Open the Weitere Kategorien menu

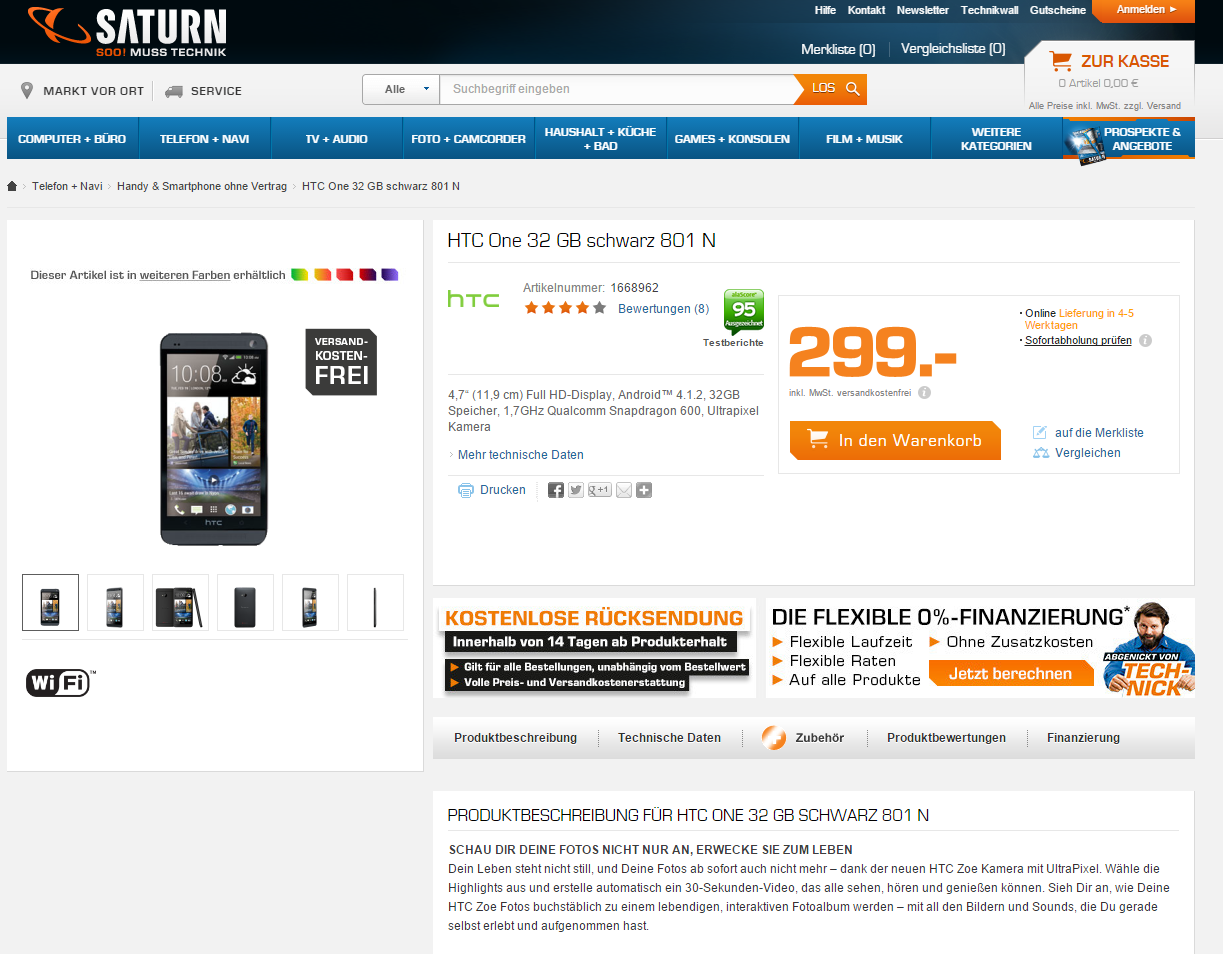click(996, 138)
